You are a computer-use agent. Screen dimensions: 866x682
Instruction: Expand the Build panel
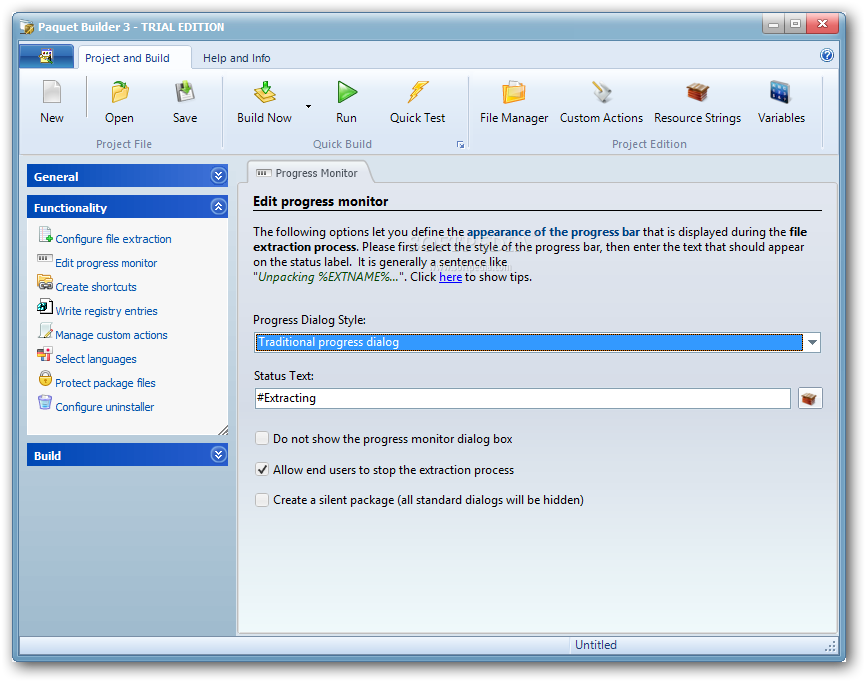219,454
